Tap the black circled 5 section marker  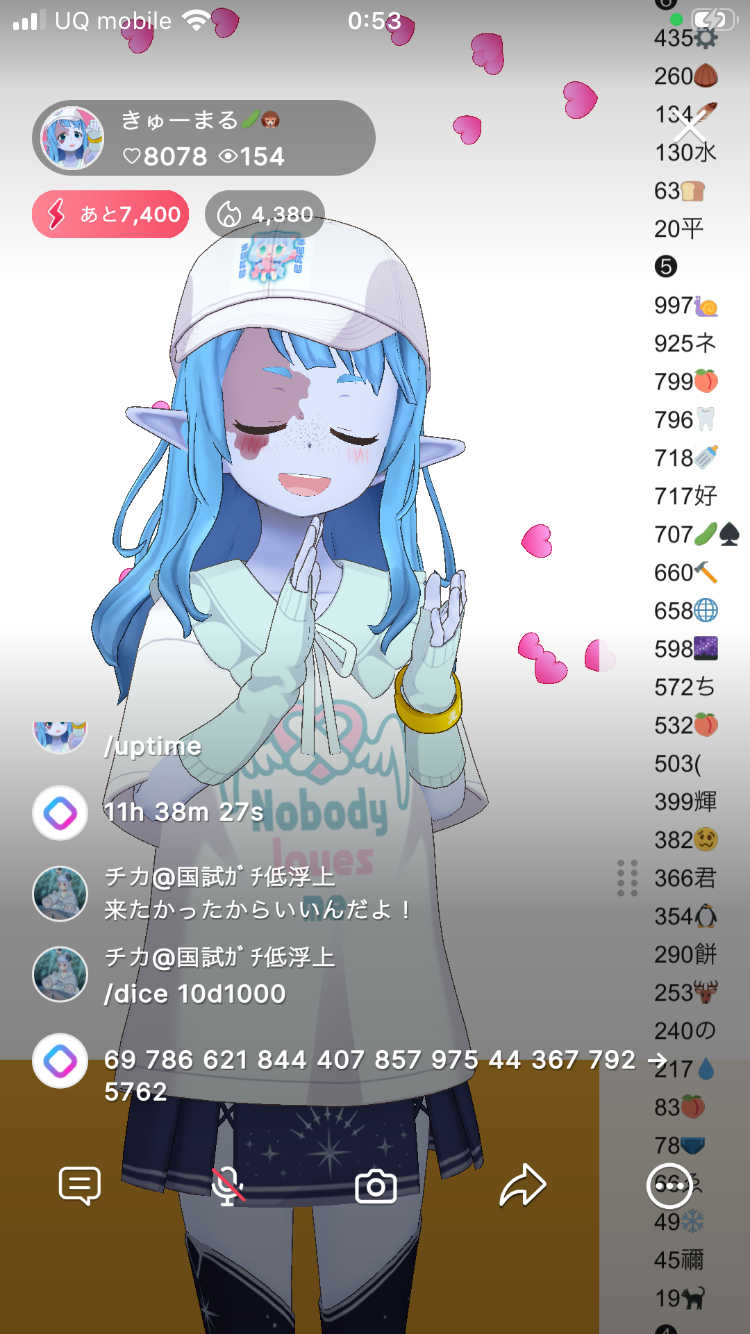(666, 267)
